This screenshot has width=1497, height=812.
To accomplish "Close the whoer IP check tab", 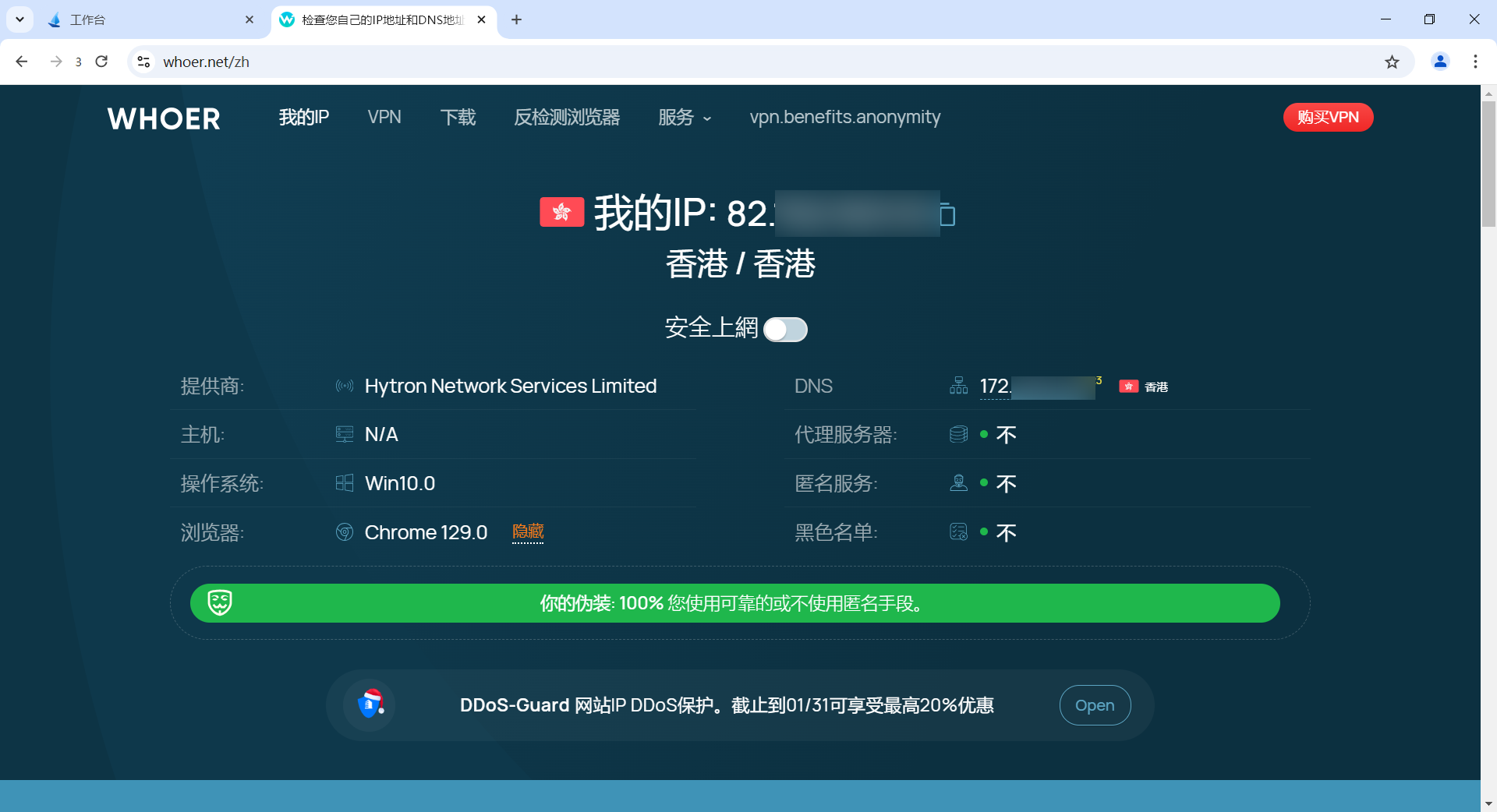I will 481,19.
